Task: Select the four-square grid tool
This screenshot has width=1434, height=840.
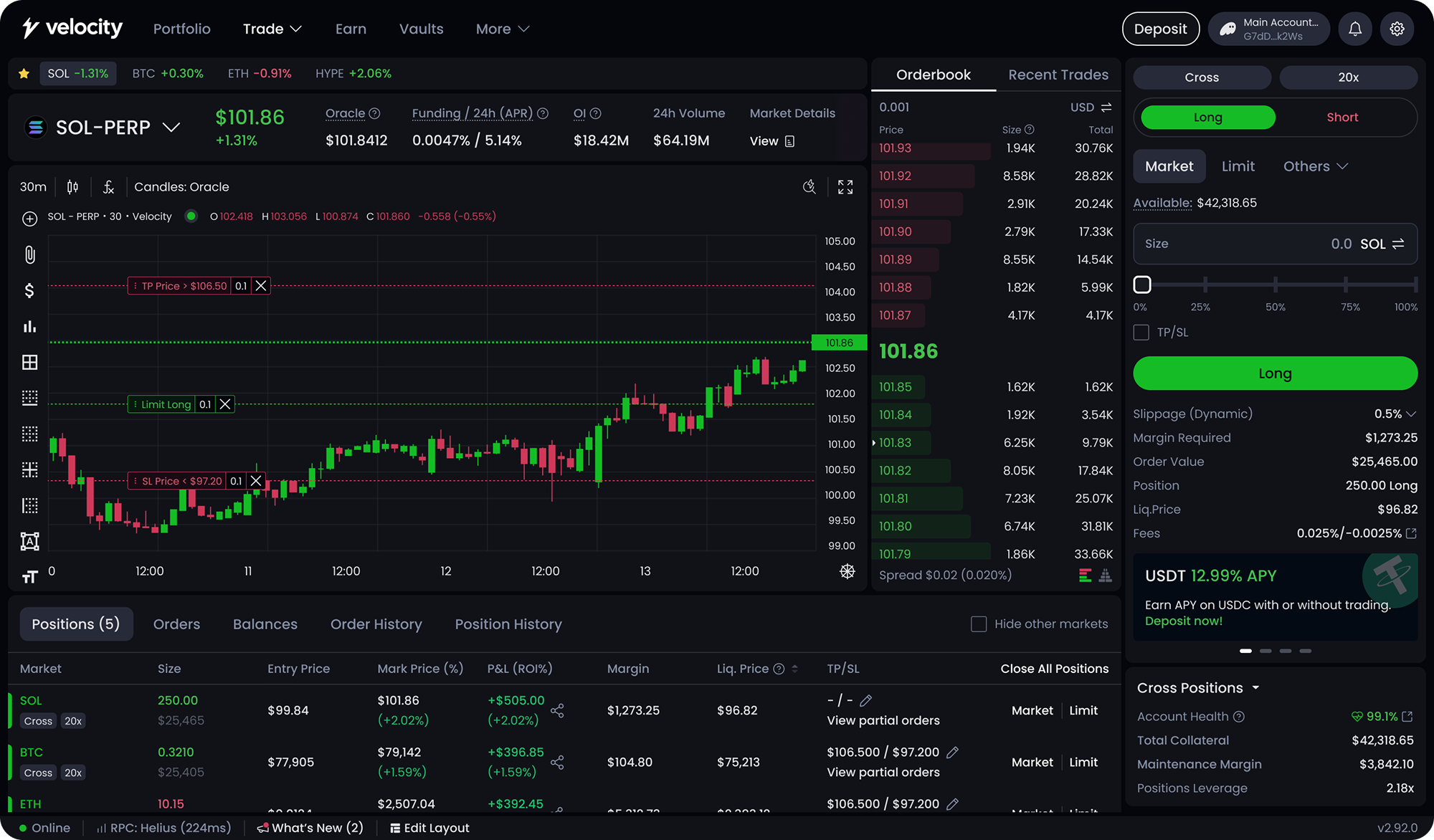Action: coord(29,362)
